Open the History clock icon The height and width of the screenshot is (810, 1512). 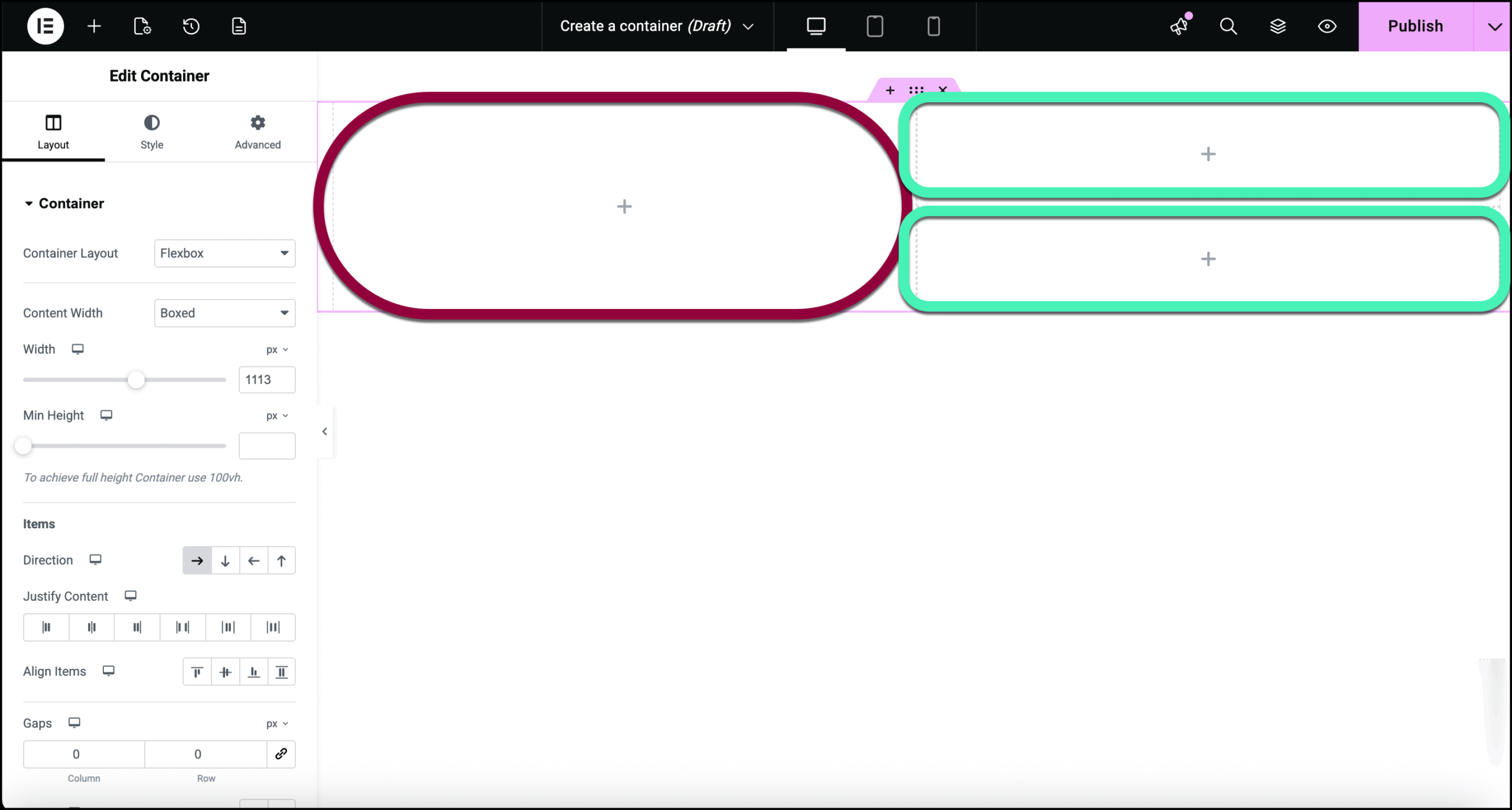[191, 26]
